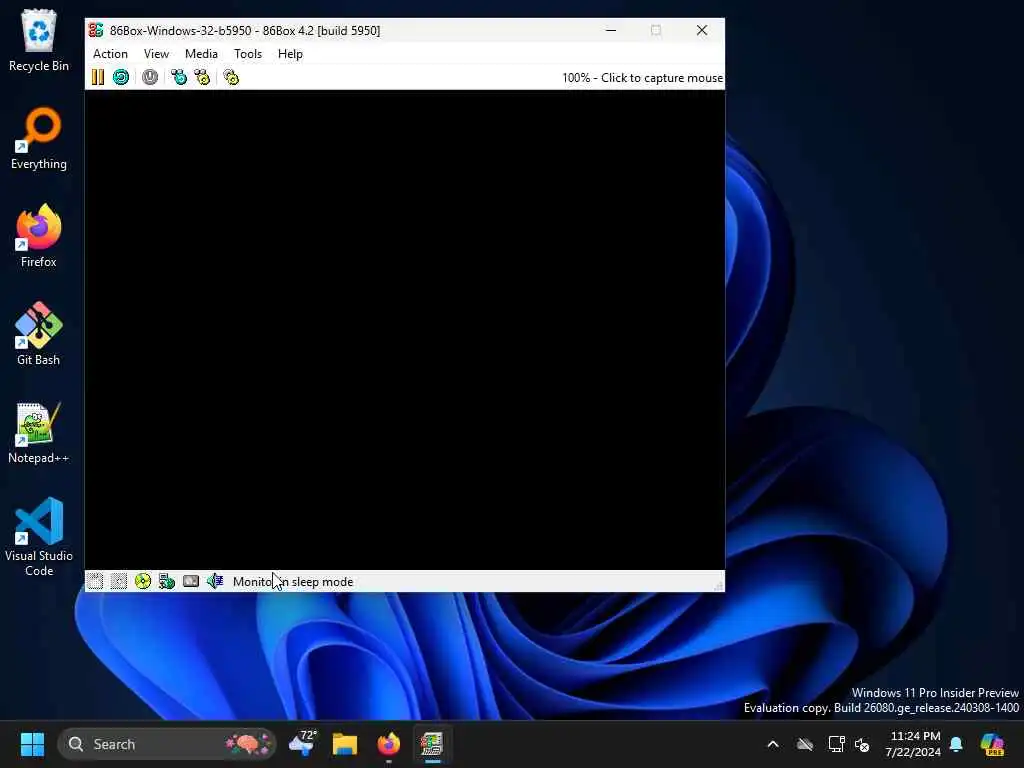The height and width of the screenshot is (768, 1024).
Task: Close the 86Box window
Action: tap(702, 30)
